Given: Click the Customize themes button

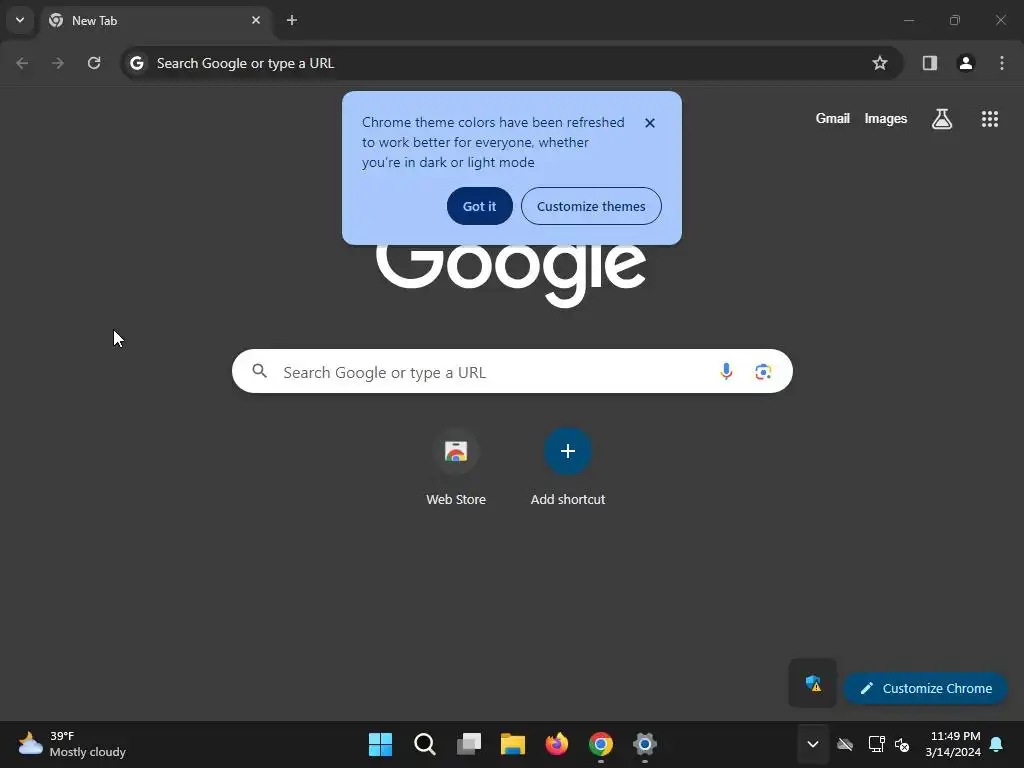Looking at the screenshot, I should point(591,206).
